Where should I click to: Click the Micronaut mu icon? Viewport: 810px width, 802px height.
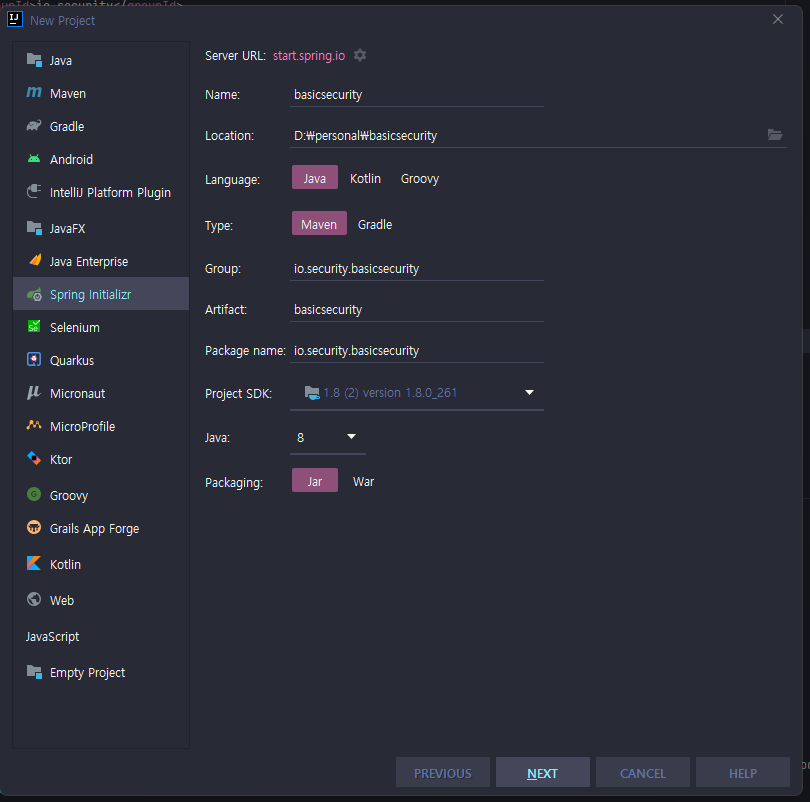pos(34,392)
